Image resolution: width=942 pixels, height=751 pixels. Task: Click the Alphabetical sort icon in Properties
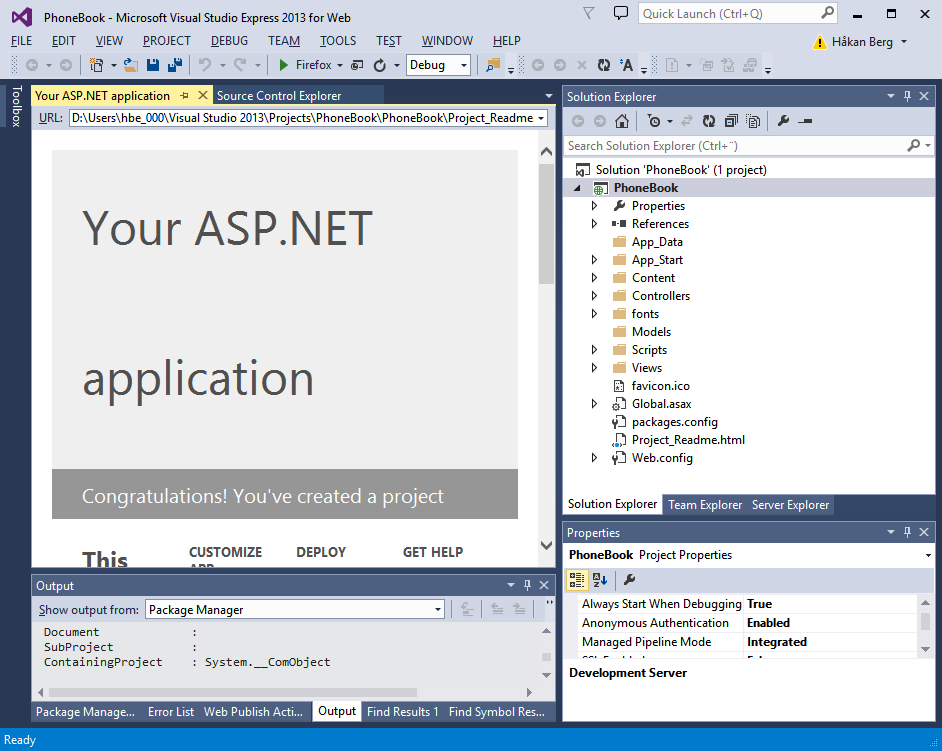click(600, 580)
